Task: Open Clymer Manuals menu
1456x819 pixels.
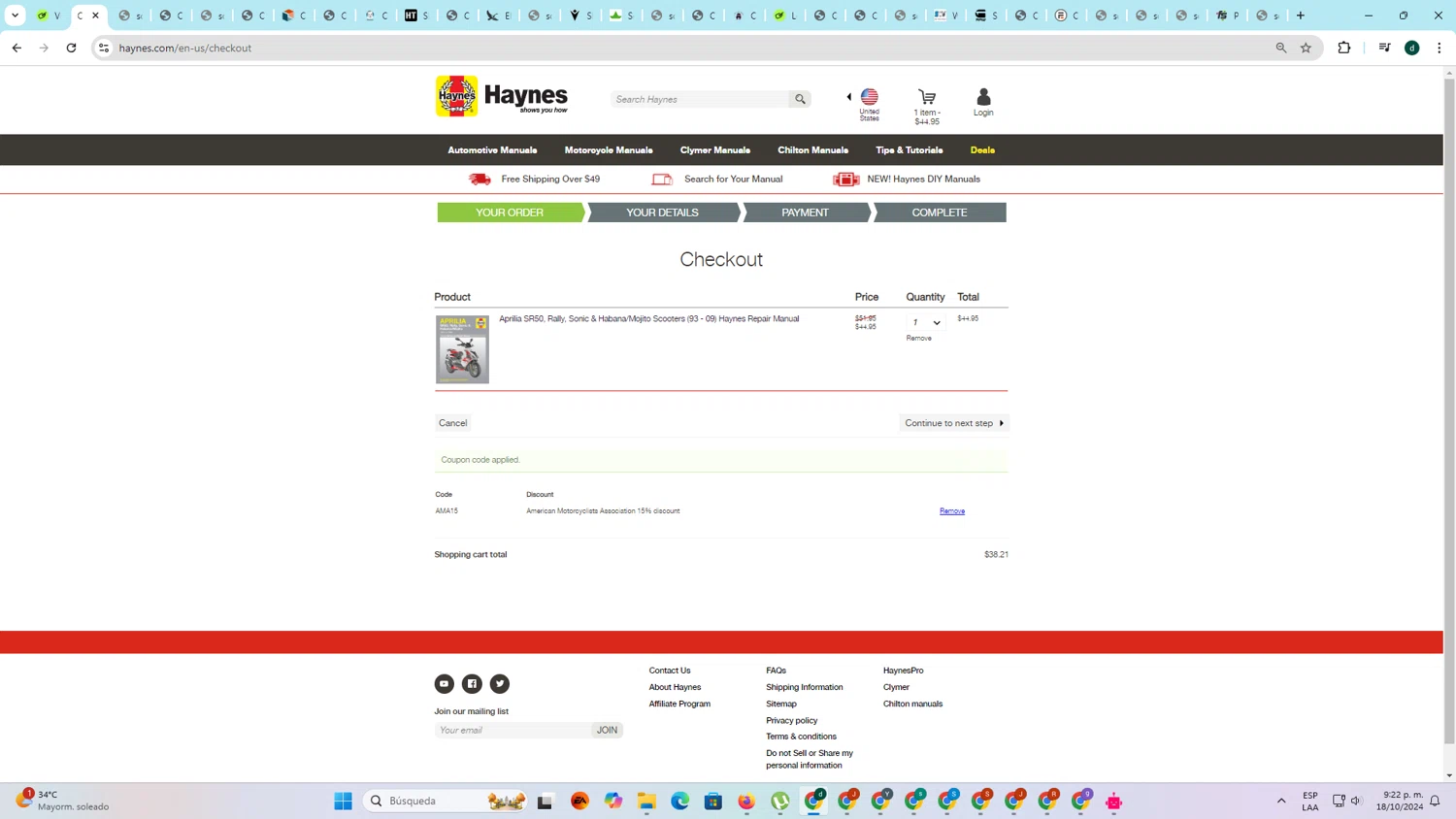Action: point(715,150)
